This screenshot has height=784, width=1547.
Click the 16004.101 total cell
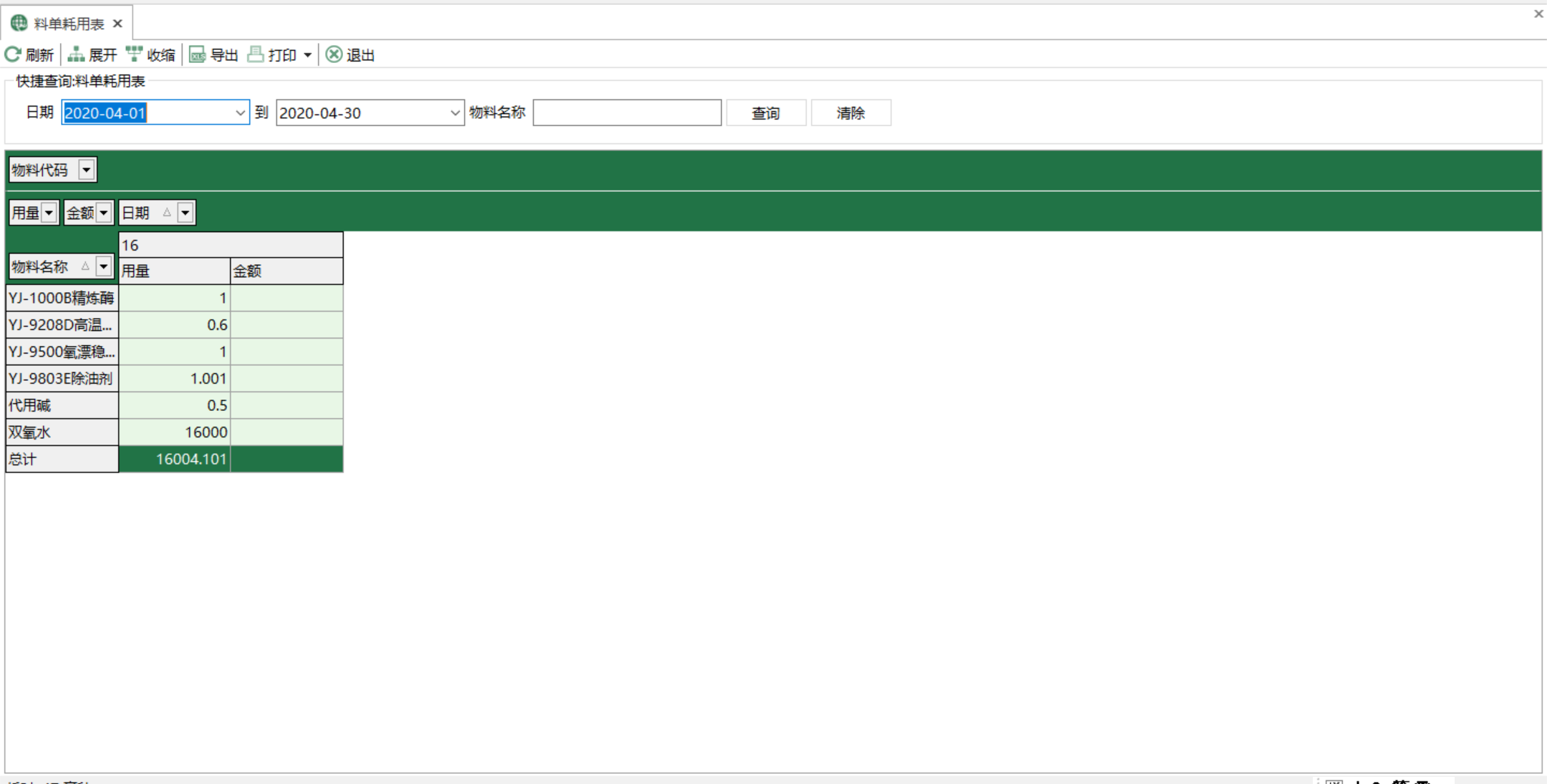[x=175, y=459]
